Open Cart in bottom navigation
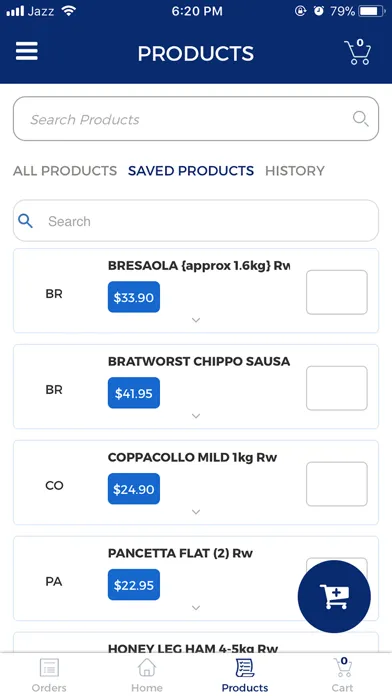The width and height of the screenshot is (392, 696). click(343, 674)
